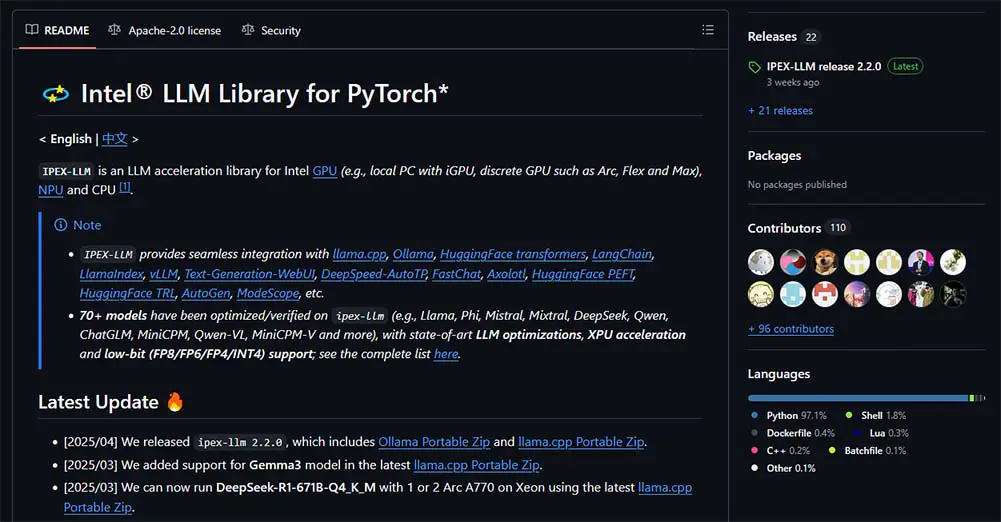Screen dimensions: 1001x522
Task: View the + 96 contributors link
Action: [x=791, y=329]
